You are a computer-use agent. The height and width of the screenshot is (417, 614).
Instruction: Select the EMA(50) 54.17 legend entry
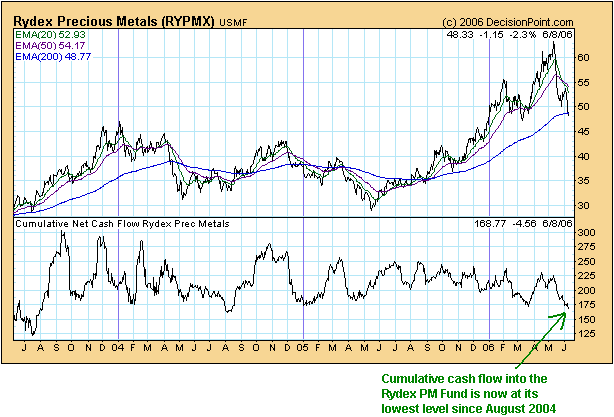pyautogui.click(x=46, y=46)
